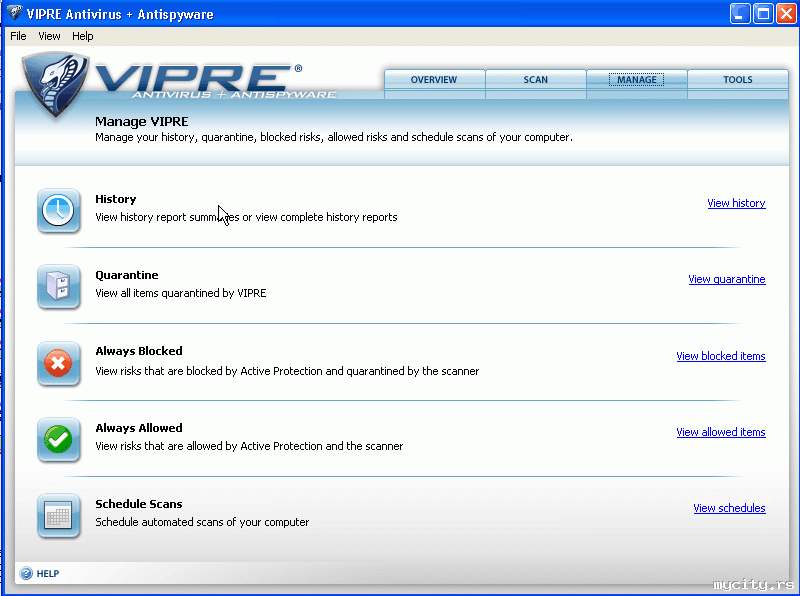Screen dimensions: 800x596
Task: Click the Quarantine heading text
Action: click(127, 275)
